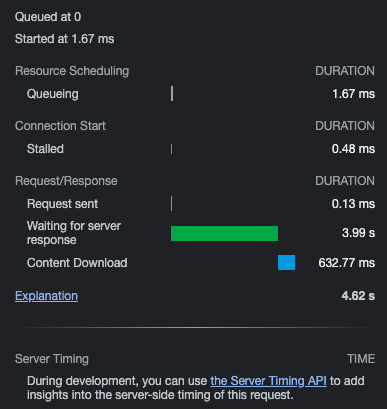Click the Request/Response section header
Screen dimensions: 387x409
(66, 181)
